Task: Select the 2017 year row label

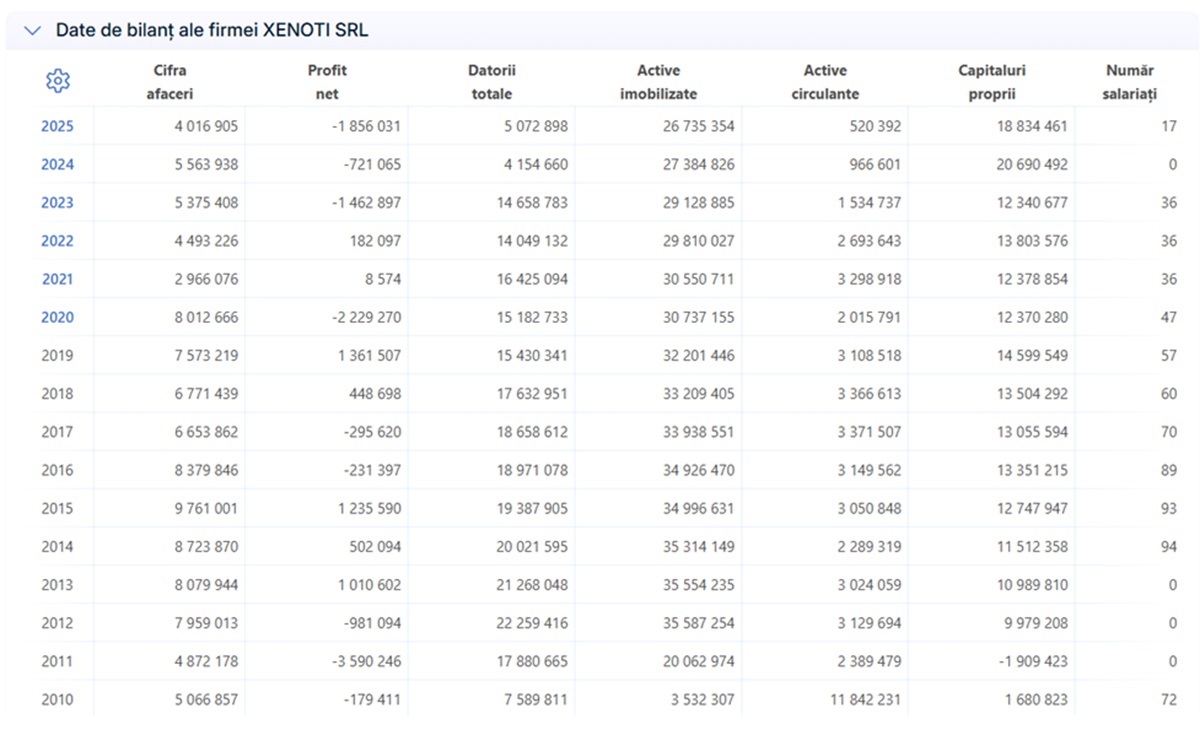Action: 57,432
